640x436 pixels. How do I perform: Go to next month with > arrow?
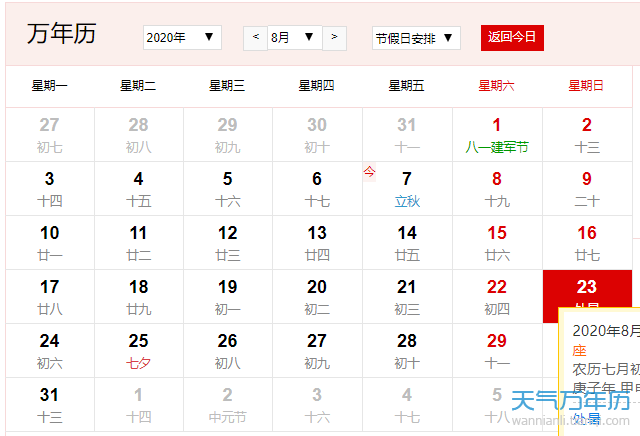[334, 38]
